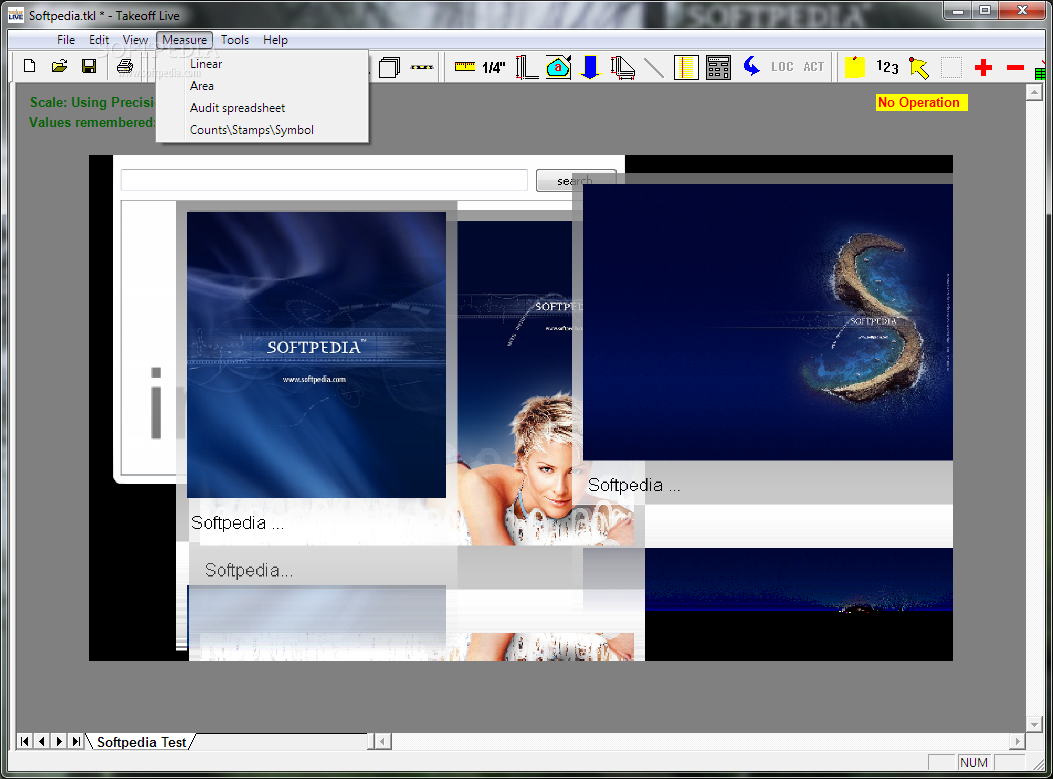Screen dimensions: 1053x779
Task: Click the NUM status bar indicator
Action: [x=973, y=762]
